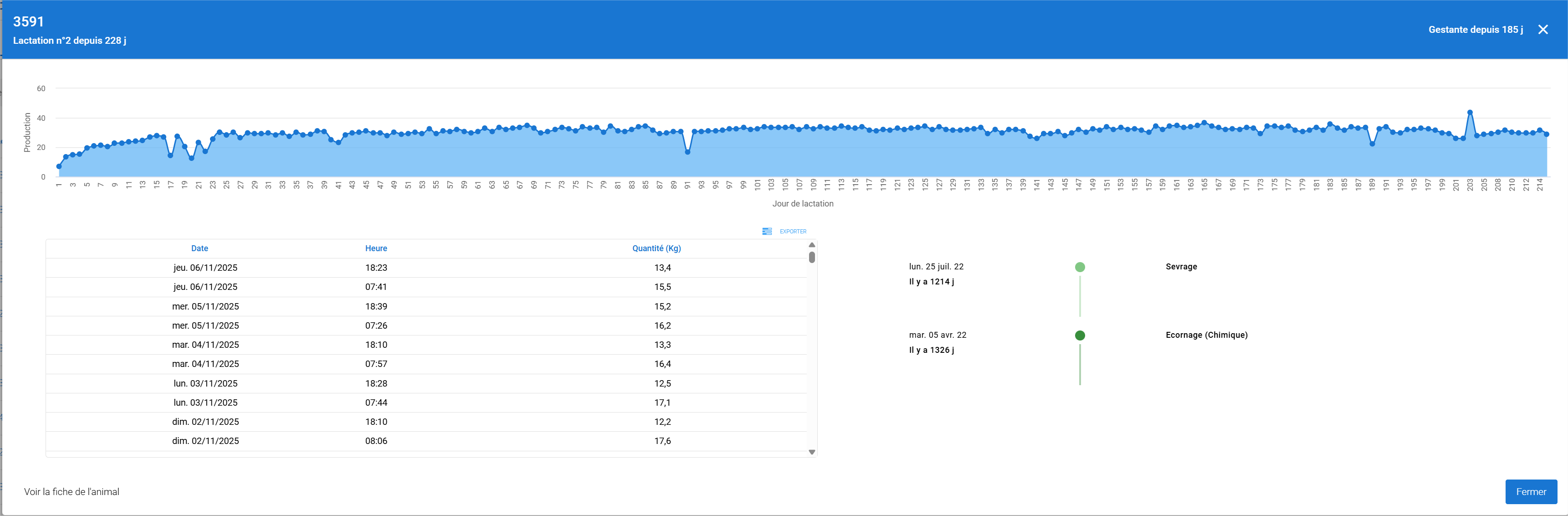Sort the table by the Date column

[x=200, y=248]
